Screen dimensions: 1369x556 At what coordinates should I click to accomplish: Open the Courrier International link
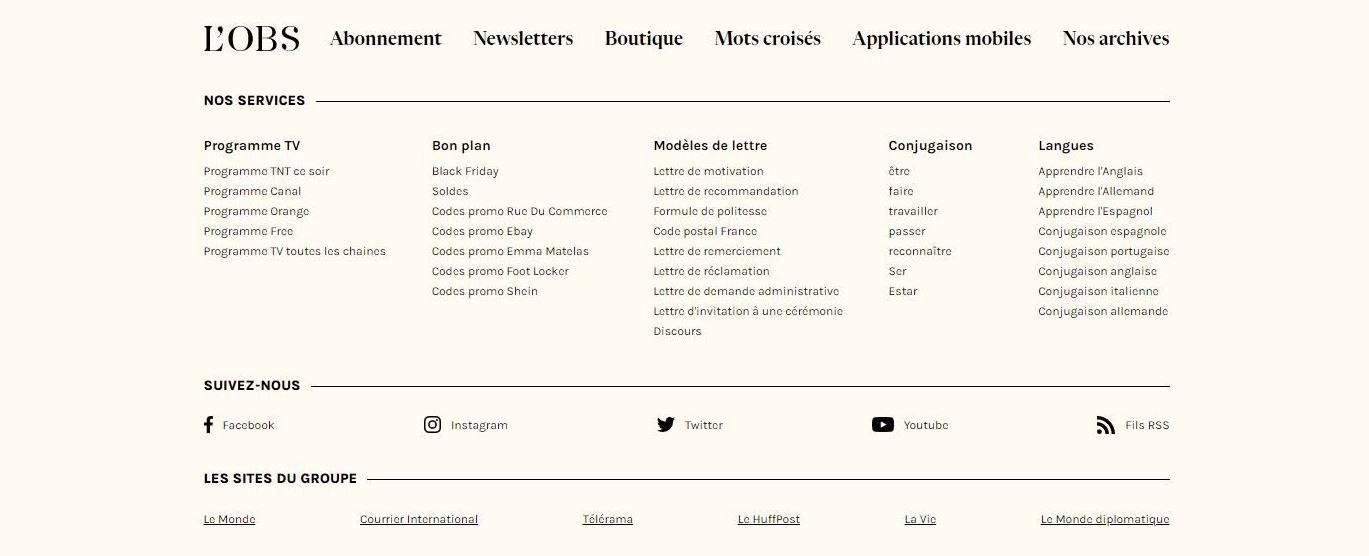(x=419, y=520)
